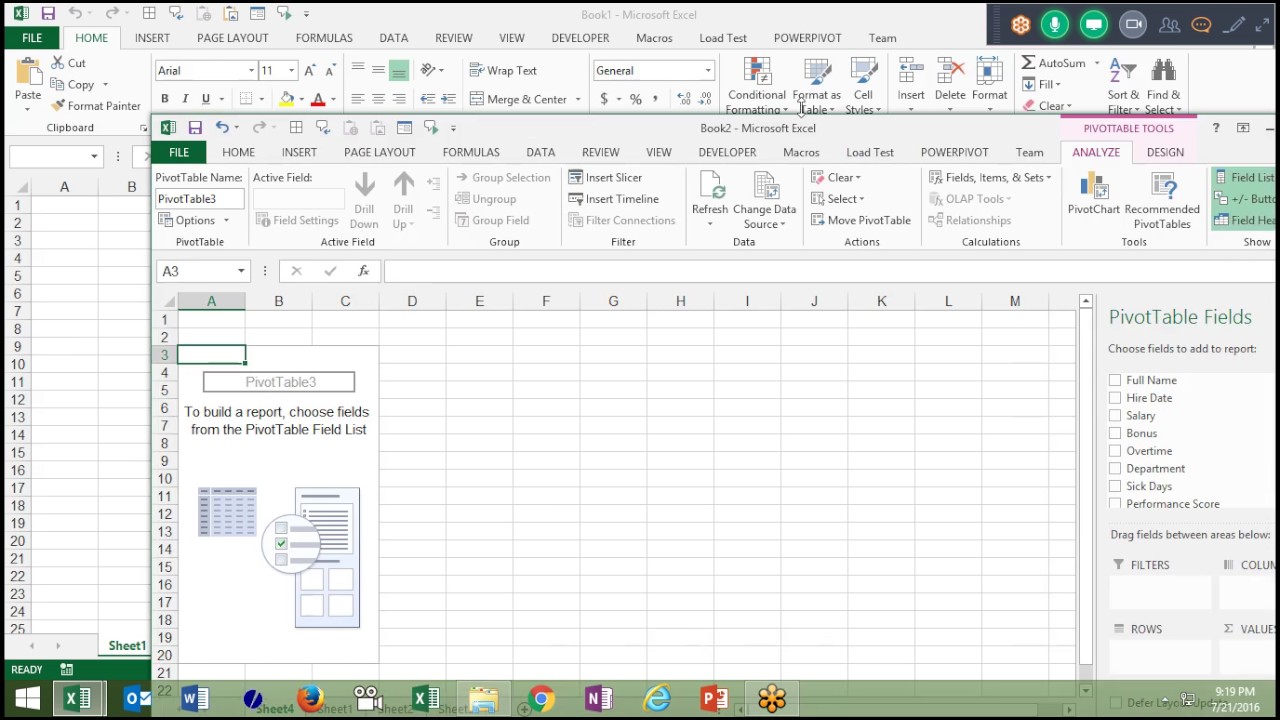1280x720 pixels.
Task: Open the FORMULAS tab in the Book1 window
Action: tap(324, 38)
